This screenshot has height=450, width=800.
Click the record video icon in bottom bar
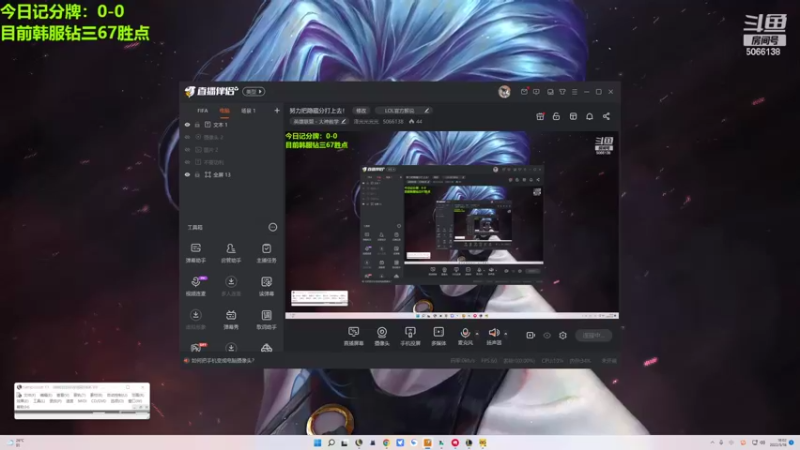tap(531, 335)
